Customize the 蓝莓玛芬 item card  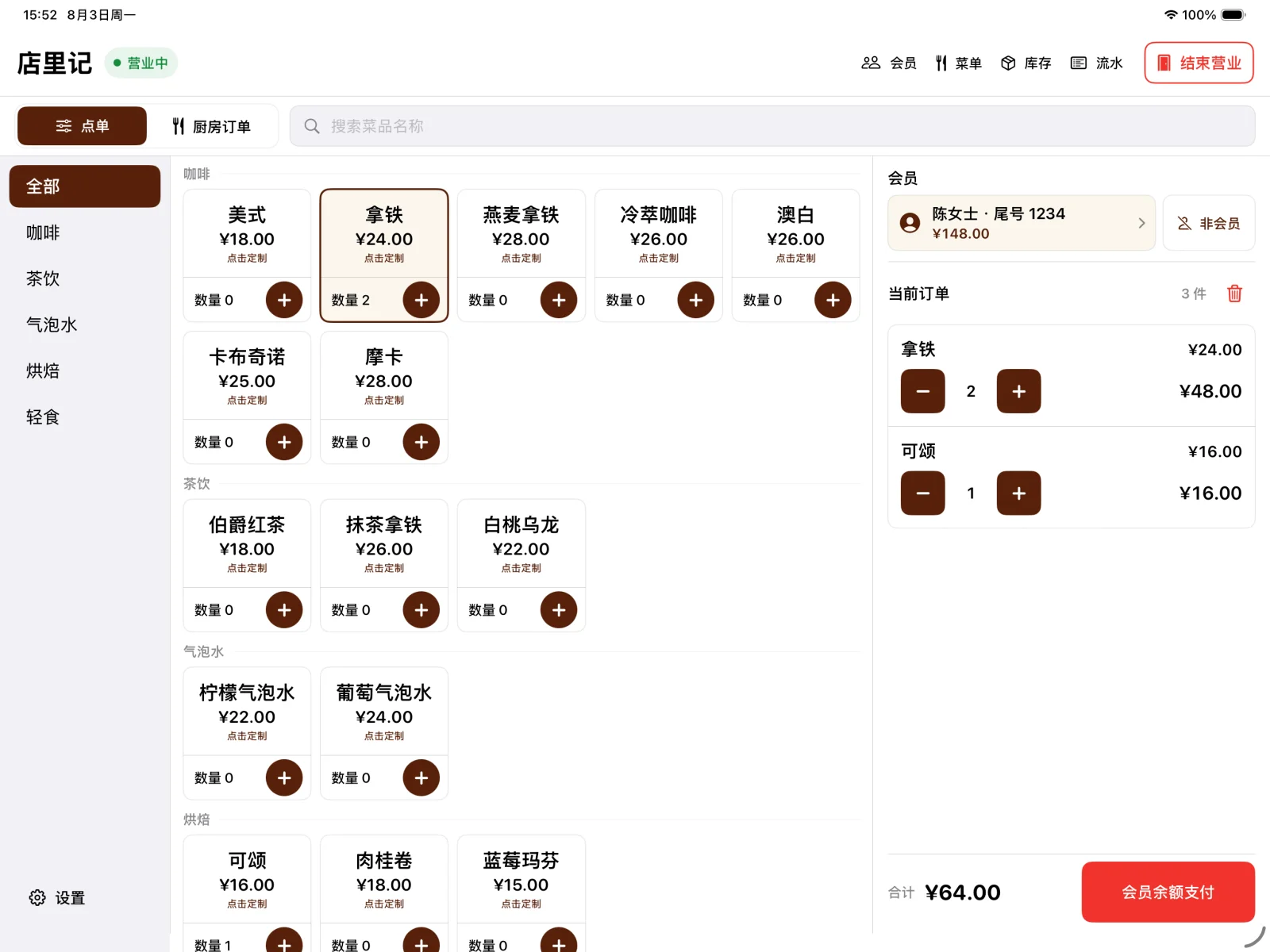click(521, 880)
